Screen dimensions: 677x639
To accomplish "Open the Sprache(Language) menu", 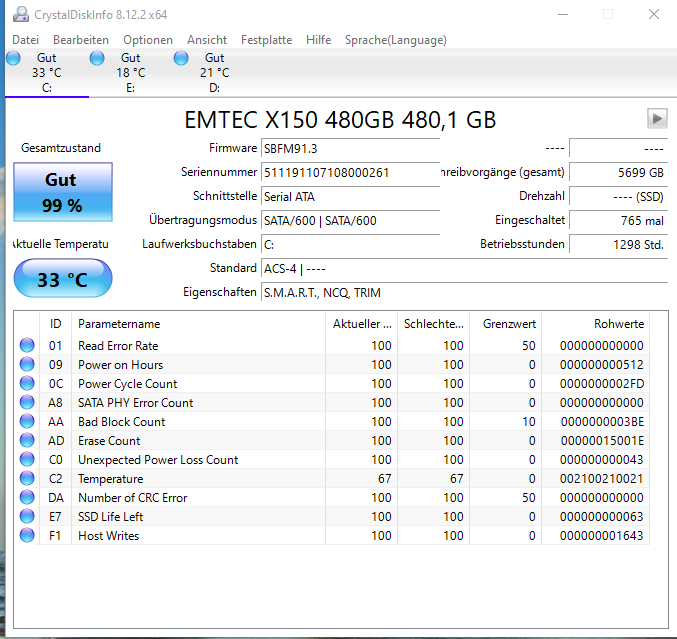I will 395,40.
